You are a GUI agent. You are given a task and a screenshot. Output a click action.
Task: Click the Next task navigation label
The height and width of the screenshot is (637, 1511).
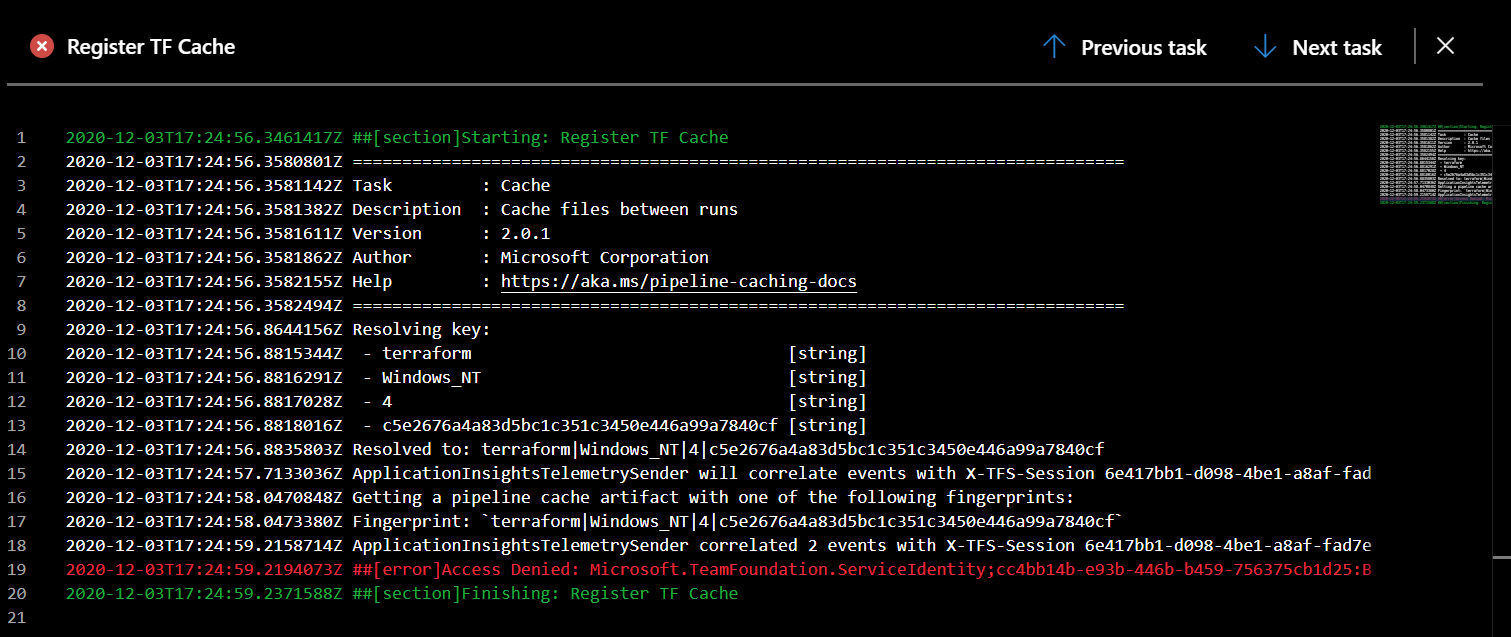coord(1336,47)
